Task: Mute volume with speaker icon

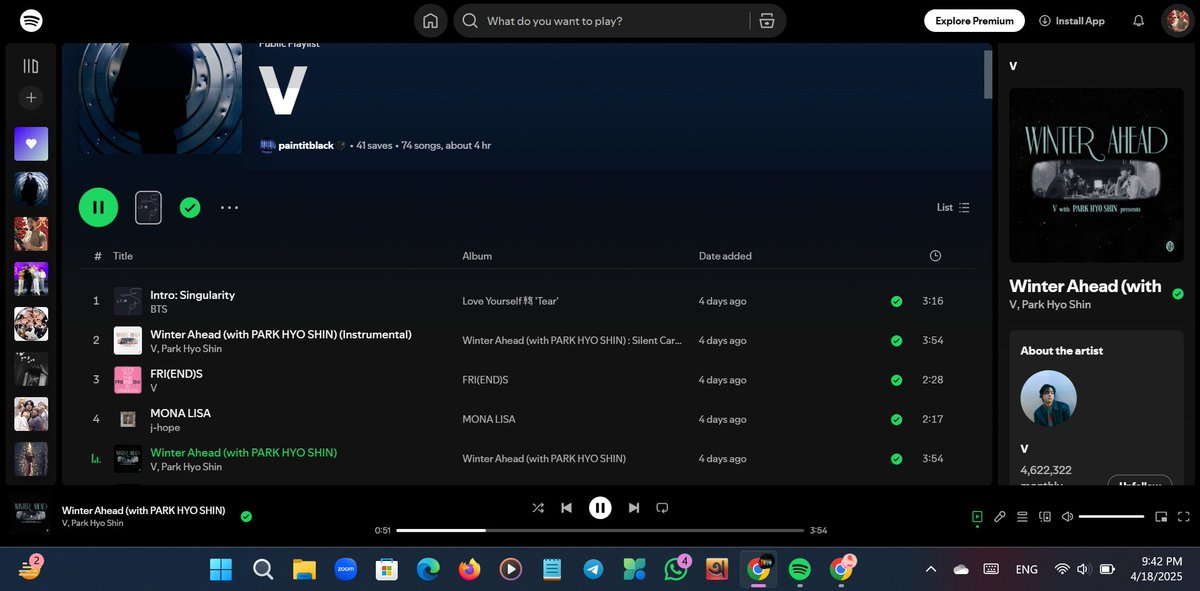Action: coord(1067,517)
